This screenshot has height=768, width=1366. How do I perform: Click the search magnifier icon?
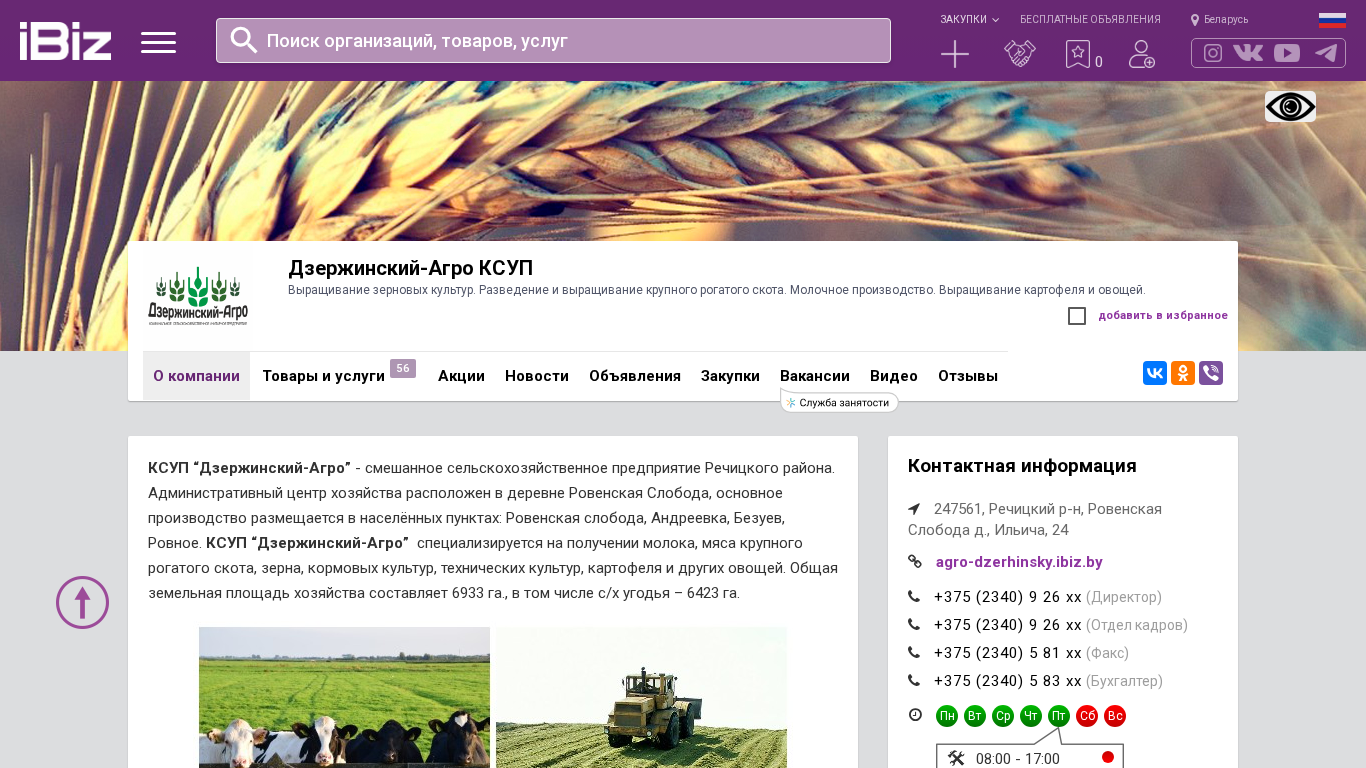244,40
